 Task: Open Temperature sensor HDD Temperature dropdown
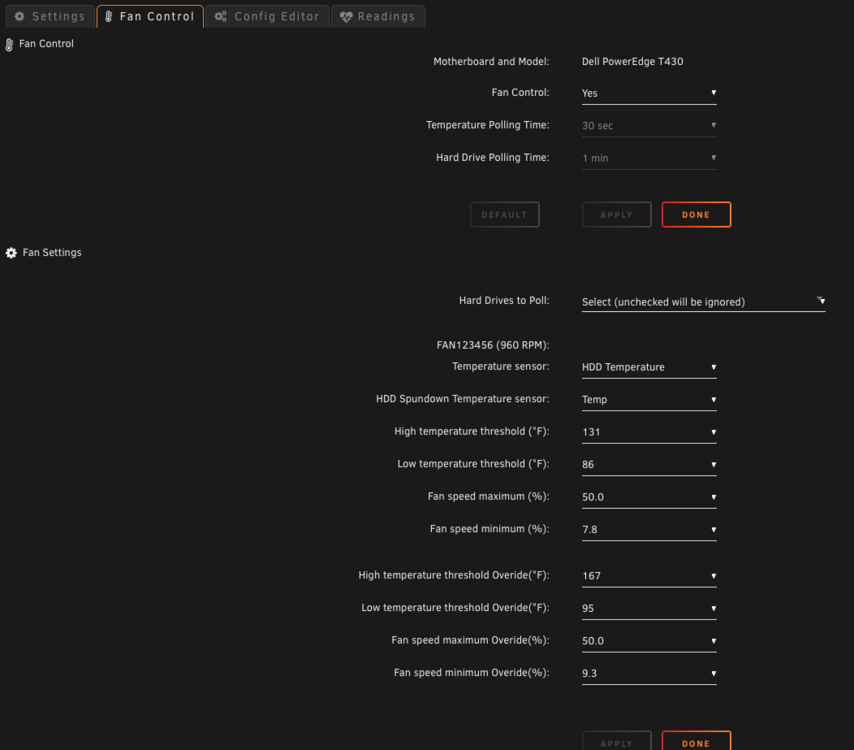coord(649,367)
